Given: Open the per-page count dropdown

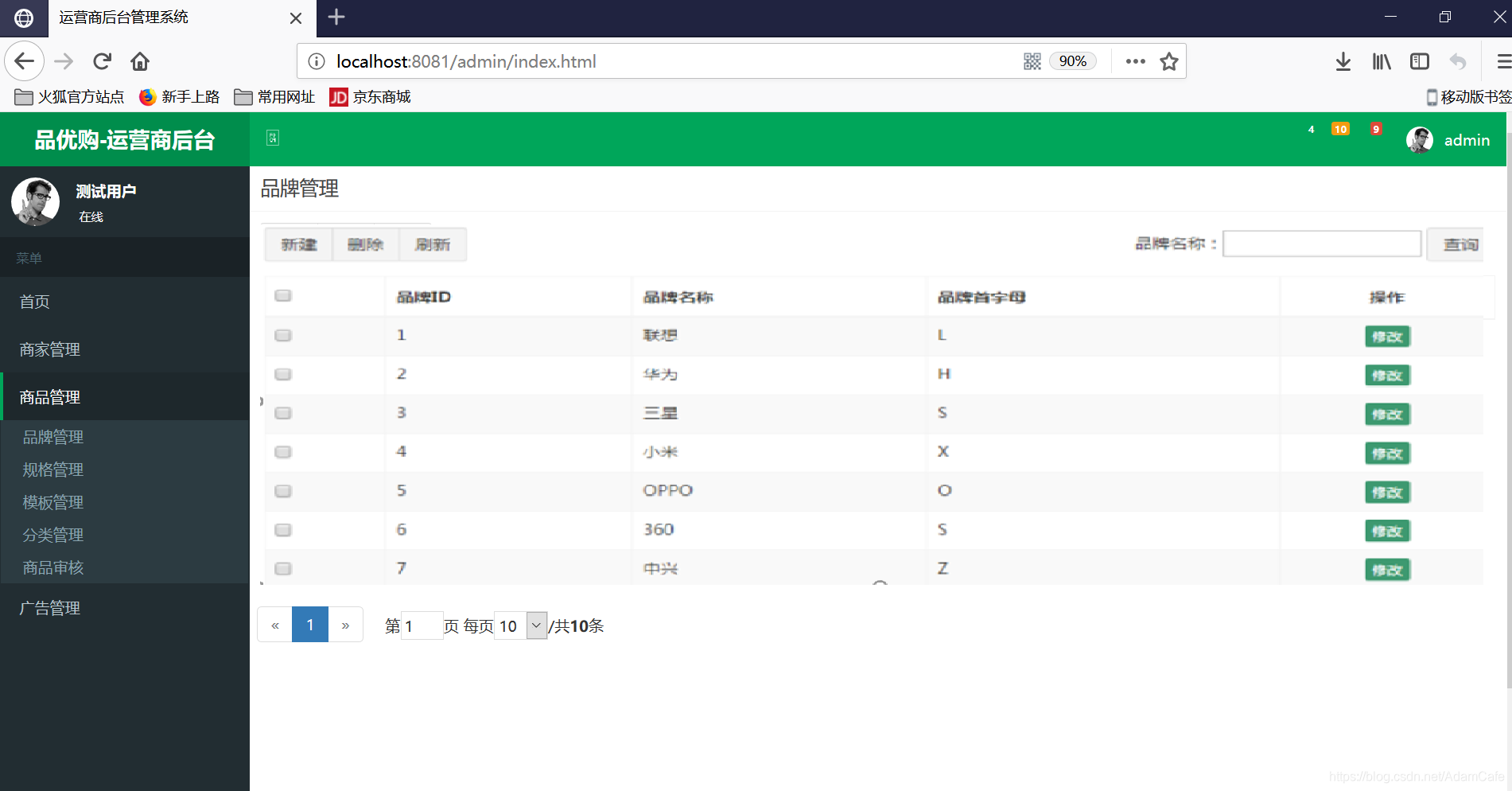Looking at the screenshot, I should (x=521, y=625).
